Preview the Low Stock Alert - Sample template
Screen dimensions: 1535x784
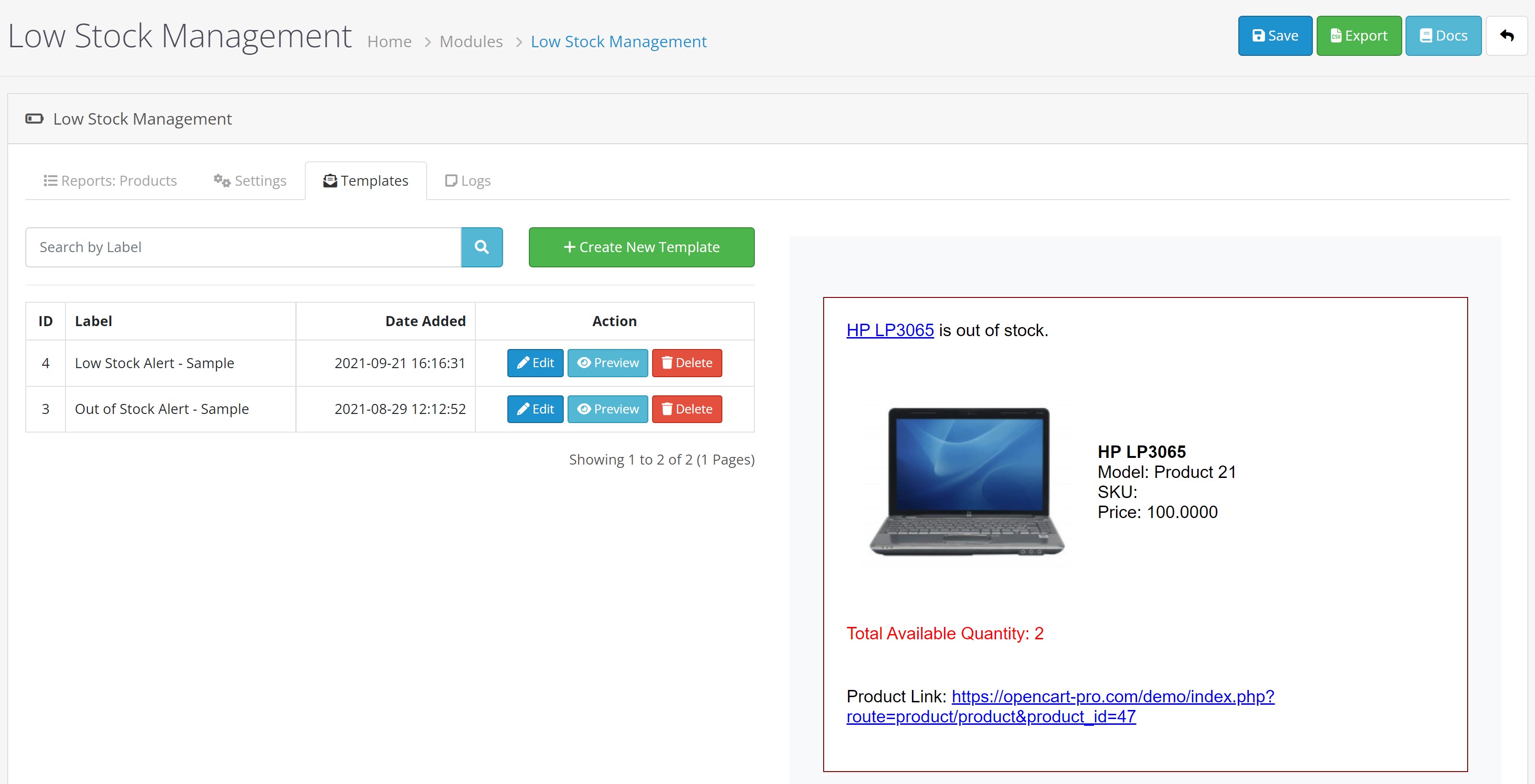(x=607, y=363)
